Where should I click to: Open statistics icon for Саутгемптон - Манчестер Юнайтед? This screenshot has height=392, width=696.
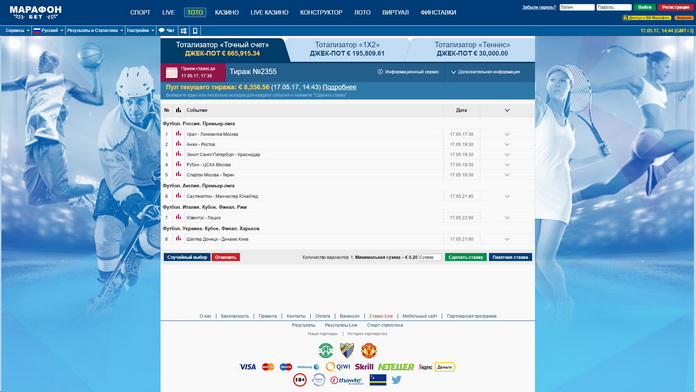178,196
